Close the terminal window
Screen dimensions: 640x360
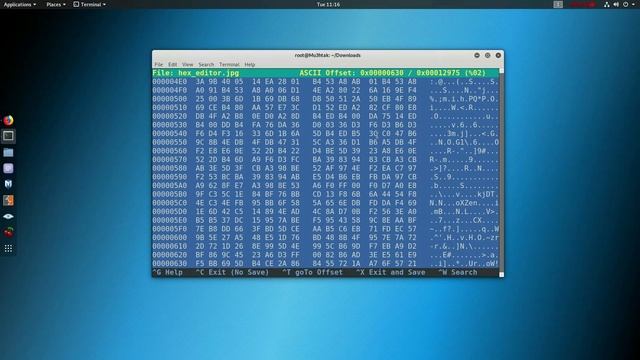(x=498, y=55)
